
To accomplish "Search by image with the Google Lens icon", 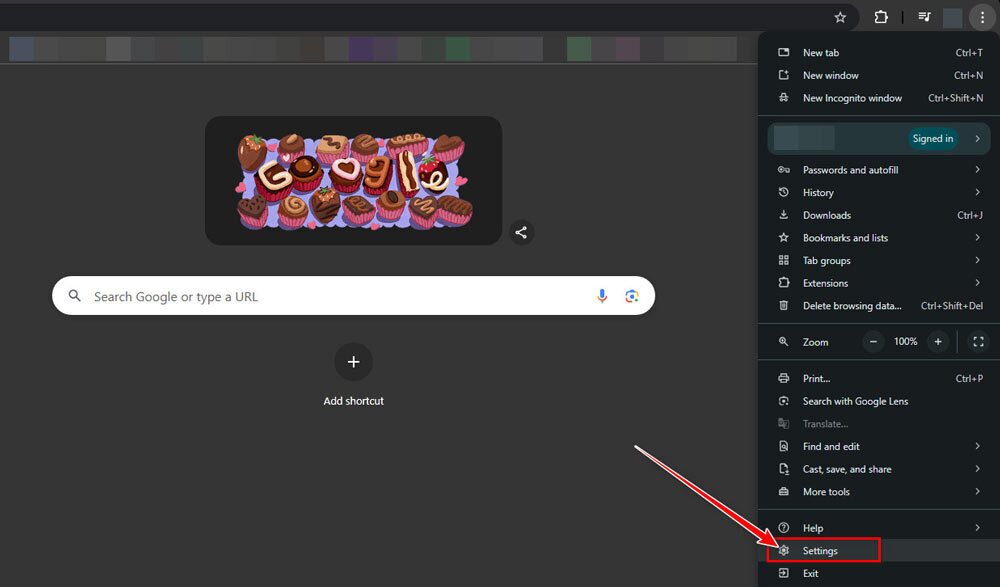I will [631, 296].
